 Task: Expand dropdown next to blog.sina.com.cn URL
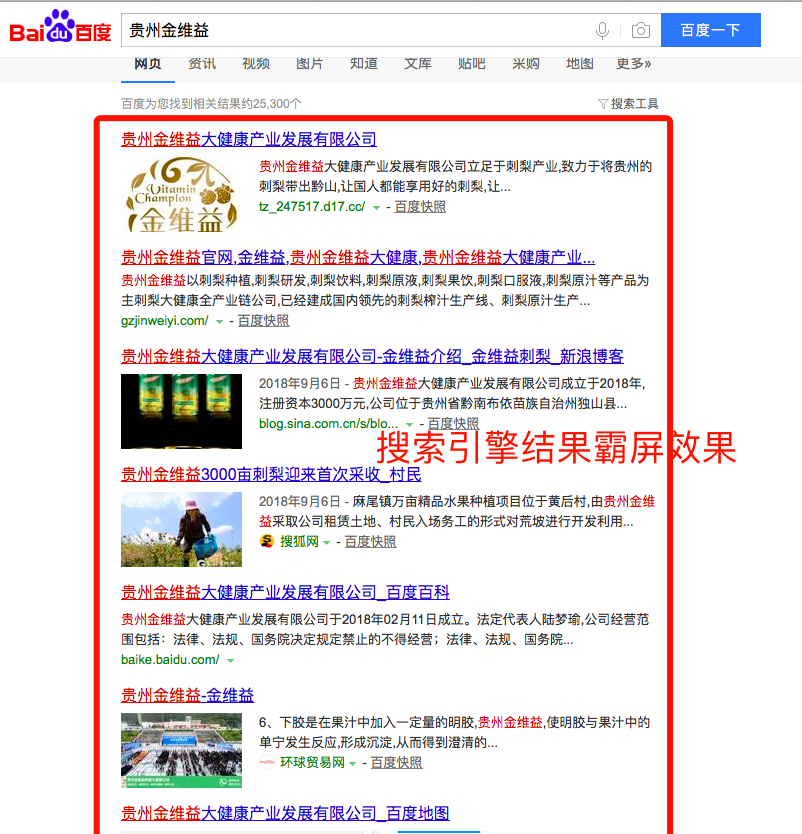pyautogui.click(x=410, y=424)
